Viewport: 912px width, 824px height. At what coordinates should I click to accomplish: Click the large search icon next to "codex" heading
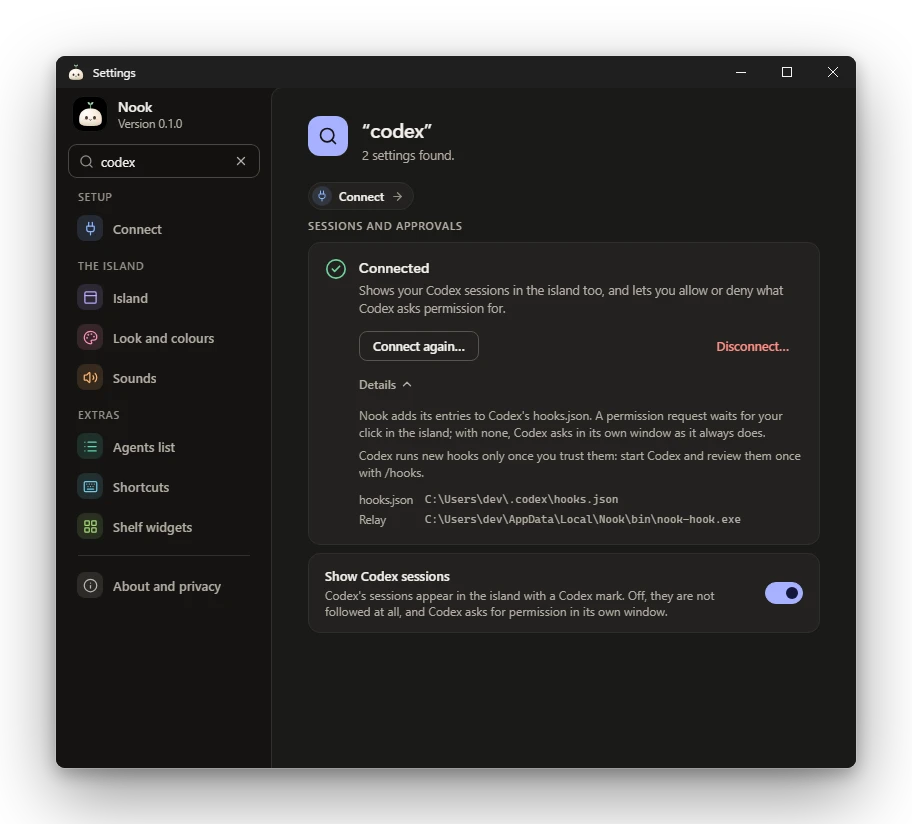(328, 136)
